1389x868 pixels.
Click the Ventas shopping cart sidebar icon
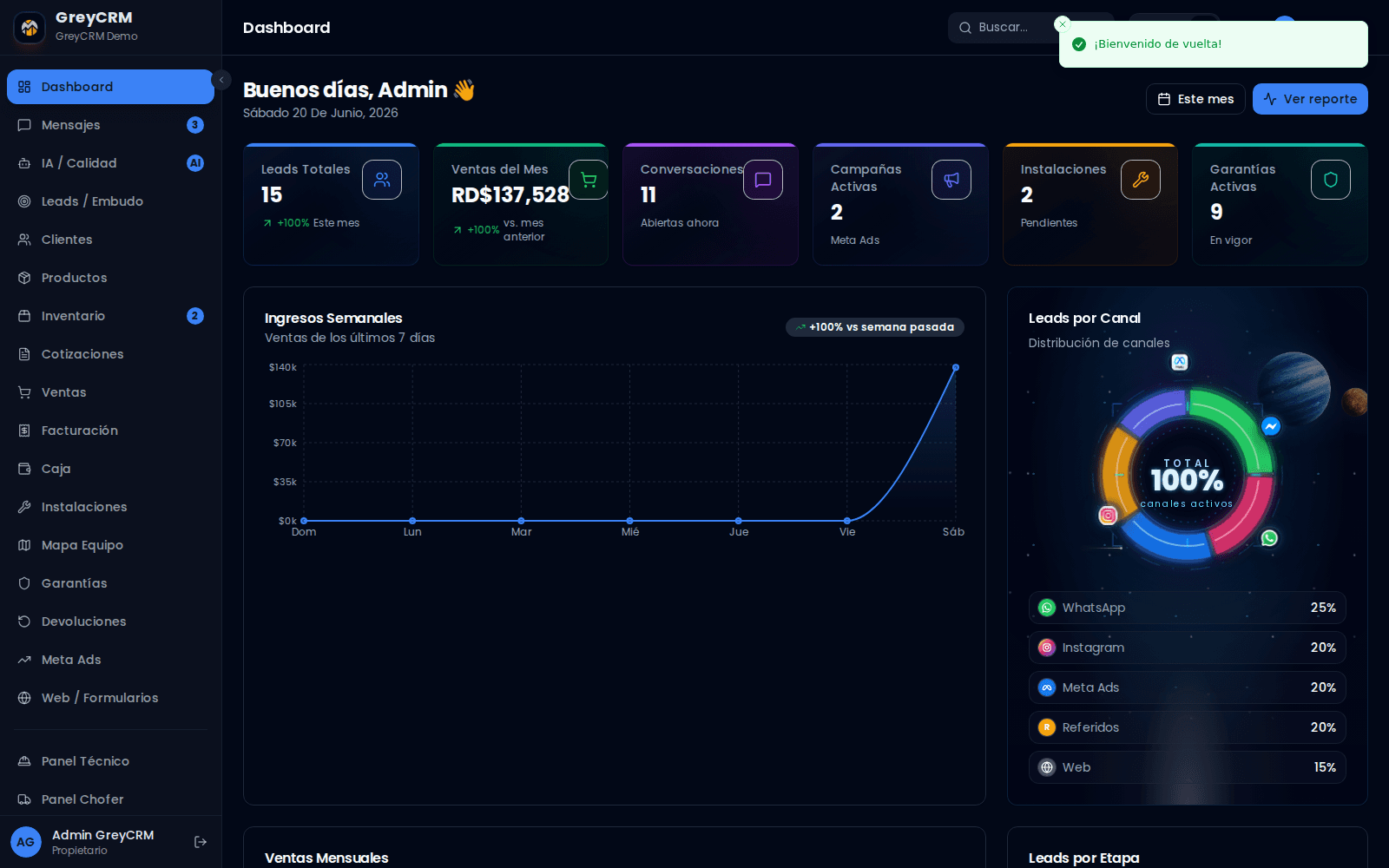coord(24,392)
